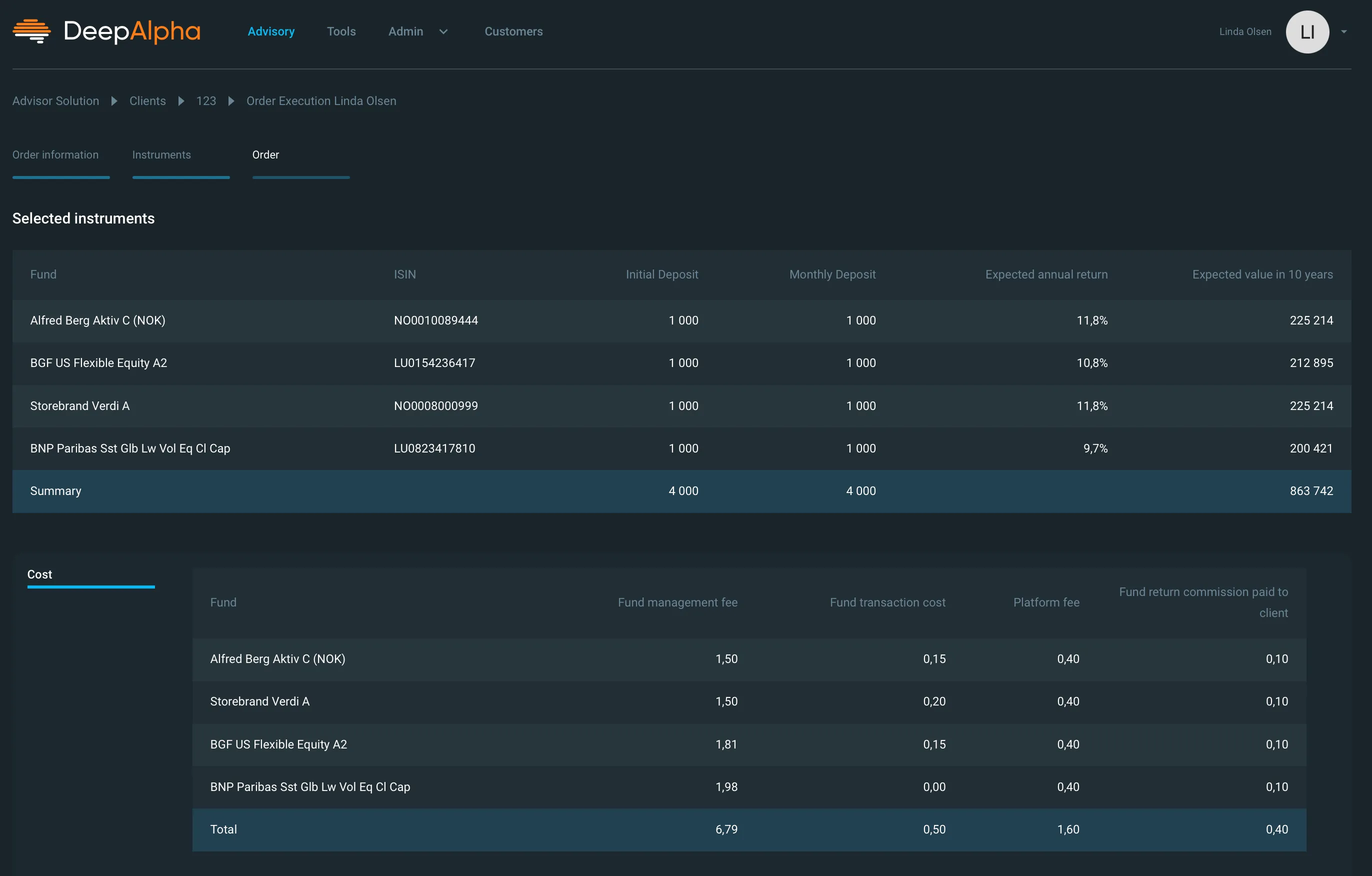Image resolution: width=1372 pixels, height=876 pixels.
Task: Click the Platform fee column header
Action: pos(1046,602)
